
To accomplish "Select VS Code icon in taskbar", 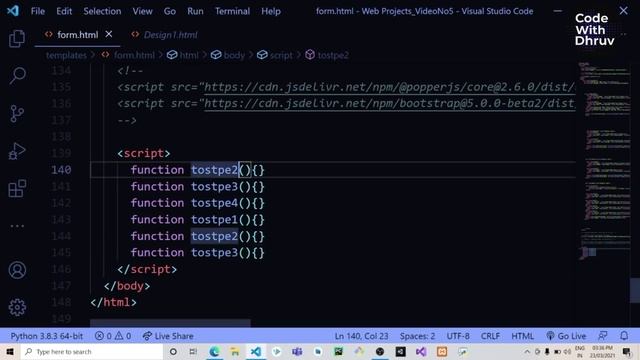I will tap(256, 351).
